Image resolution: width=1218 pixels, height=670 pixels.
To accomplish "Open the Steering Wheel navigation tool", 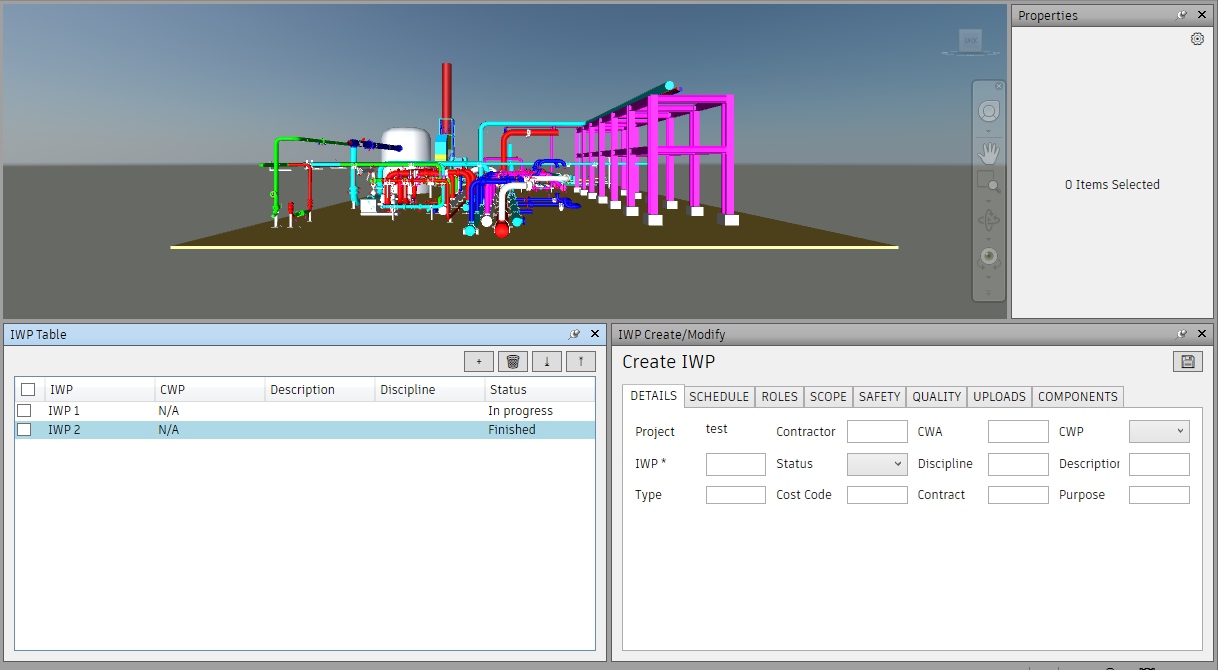I will point(989,110).
